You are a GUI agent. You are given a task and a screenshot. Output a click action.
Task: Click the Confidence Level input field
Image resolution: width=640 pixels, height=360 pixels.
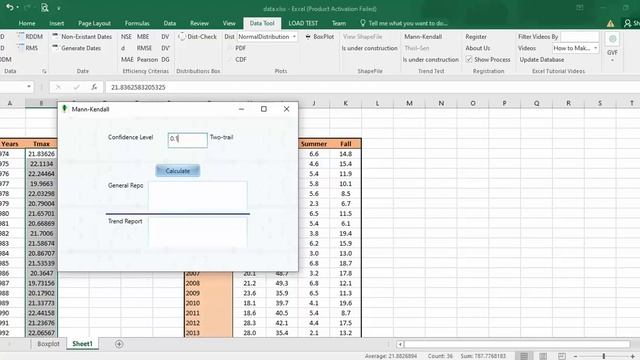click(x=187, y=140)
